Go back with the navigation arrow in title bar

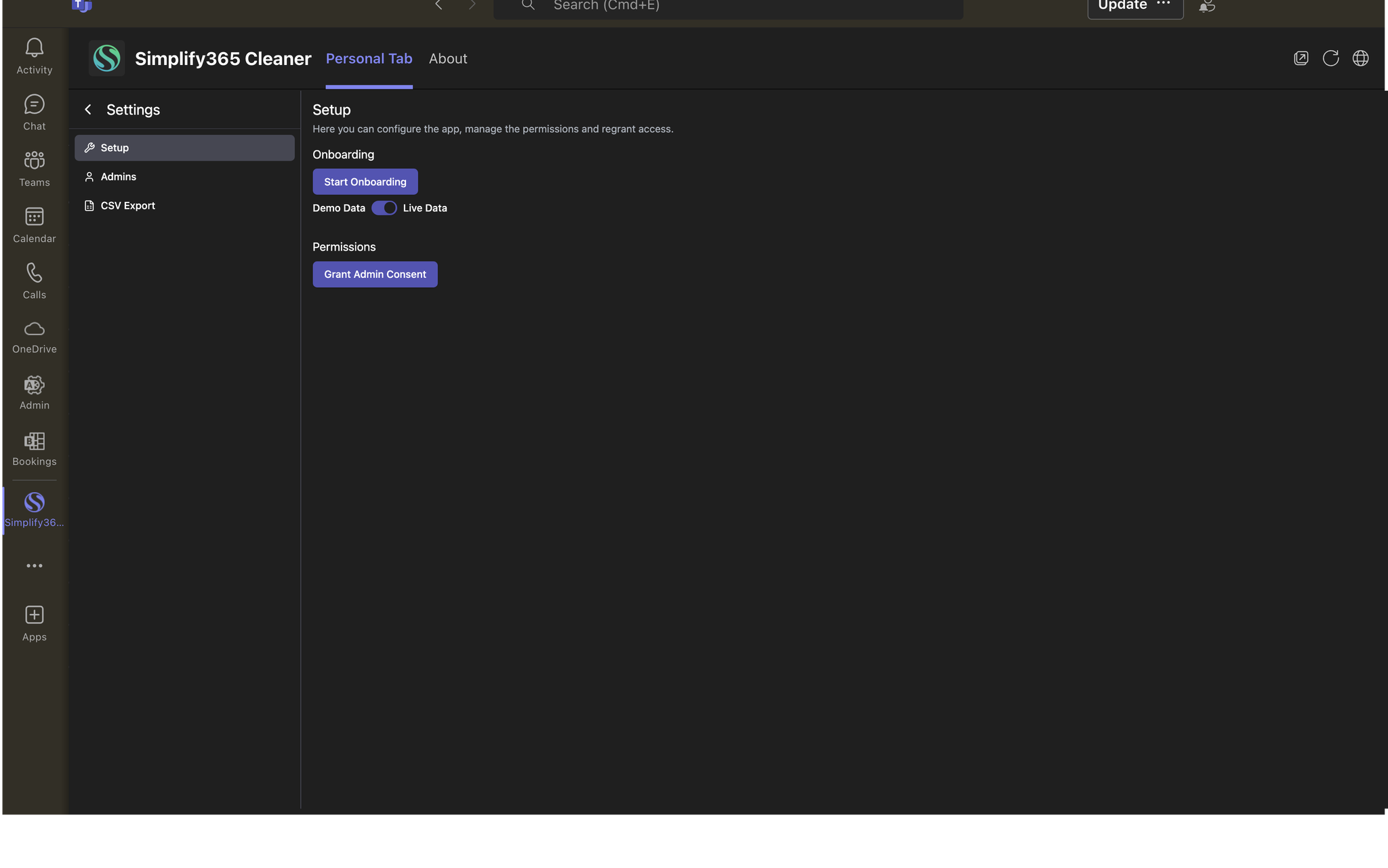coord(438,5)
